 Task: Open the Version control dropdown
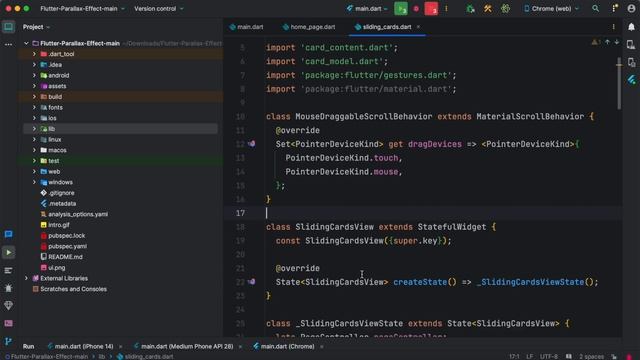click(x=159, y=9)
